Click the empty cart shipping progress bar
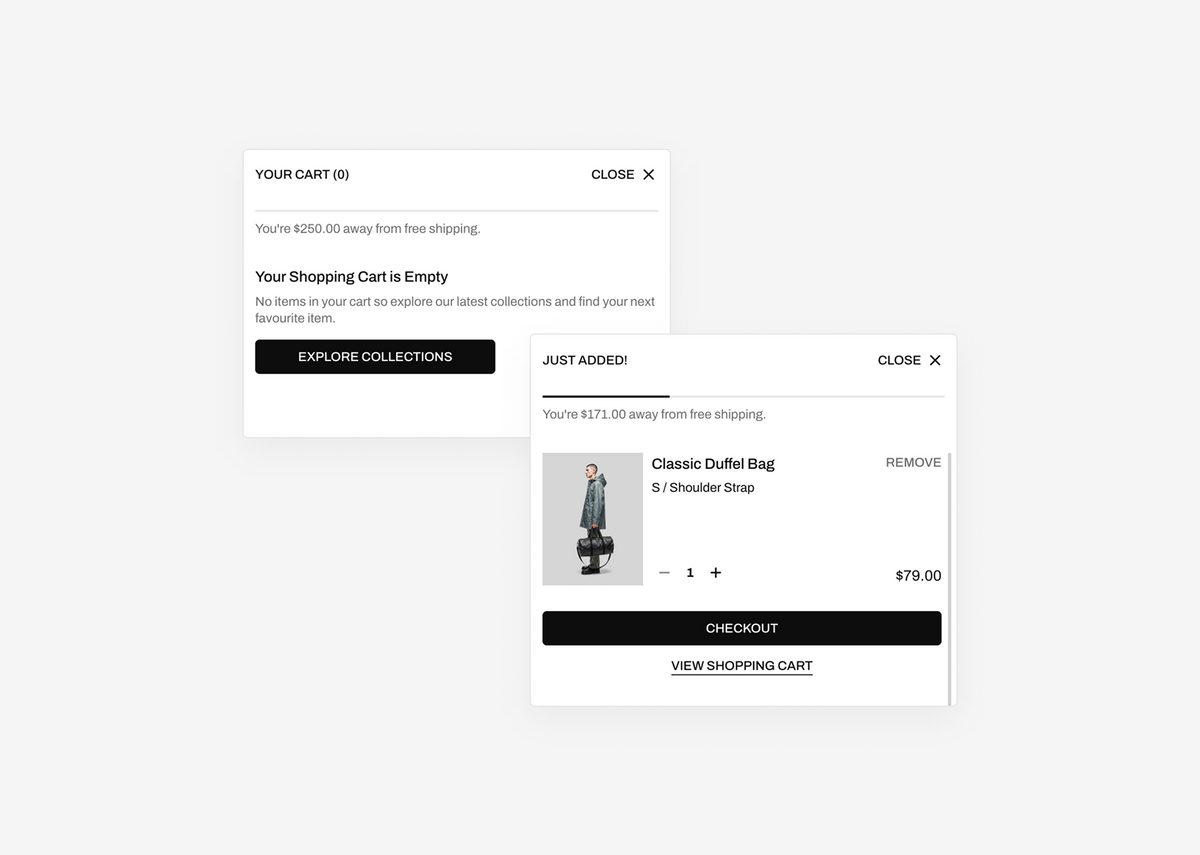1200x855 pixels. pos(456,211)
